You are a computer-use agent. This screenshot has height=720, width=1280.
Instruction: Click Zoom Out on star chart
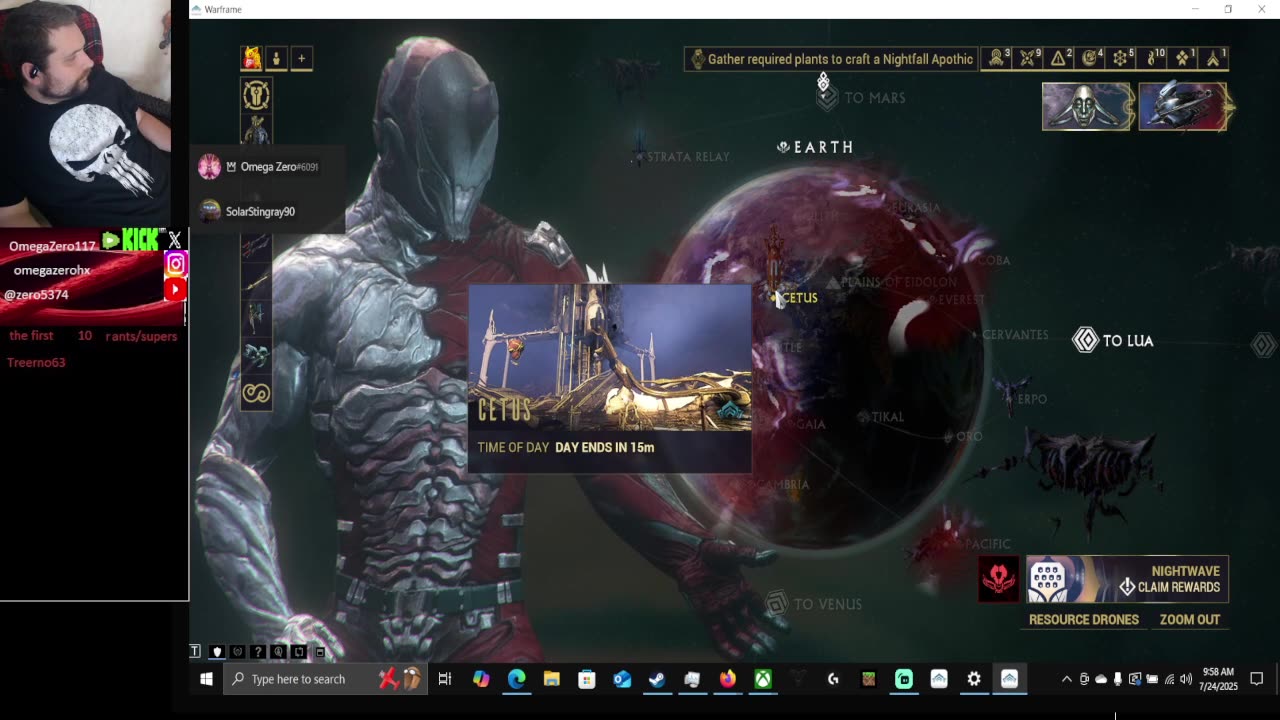pyautogui.click(x=1190, y=620)
